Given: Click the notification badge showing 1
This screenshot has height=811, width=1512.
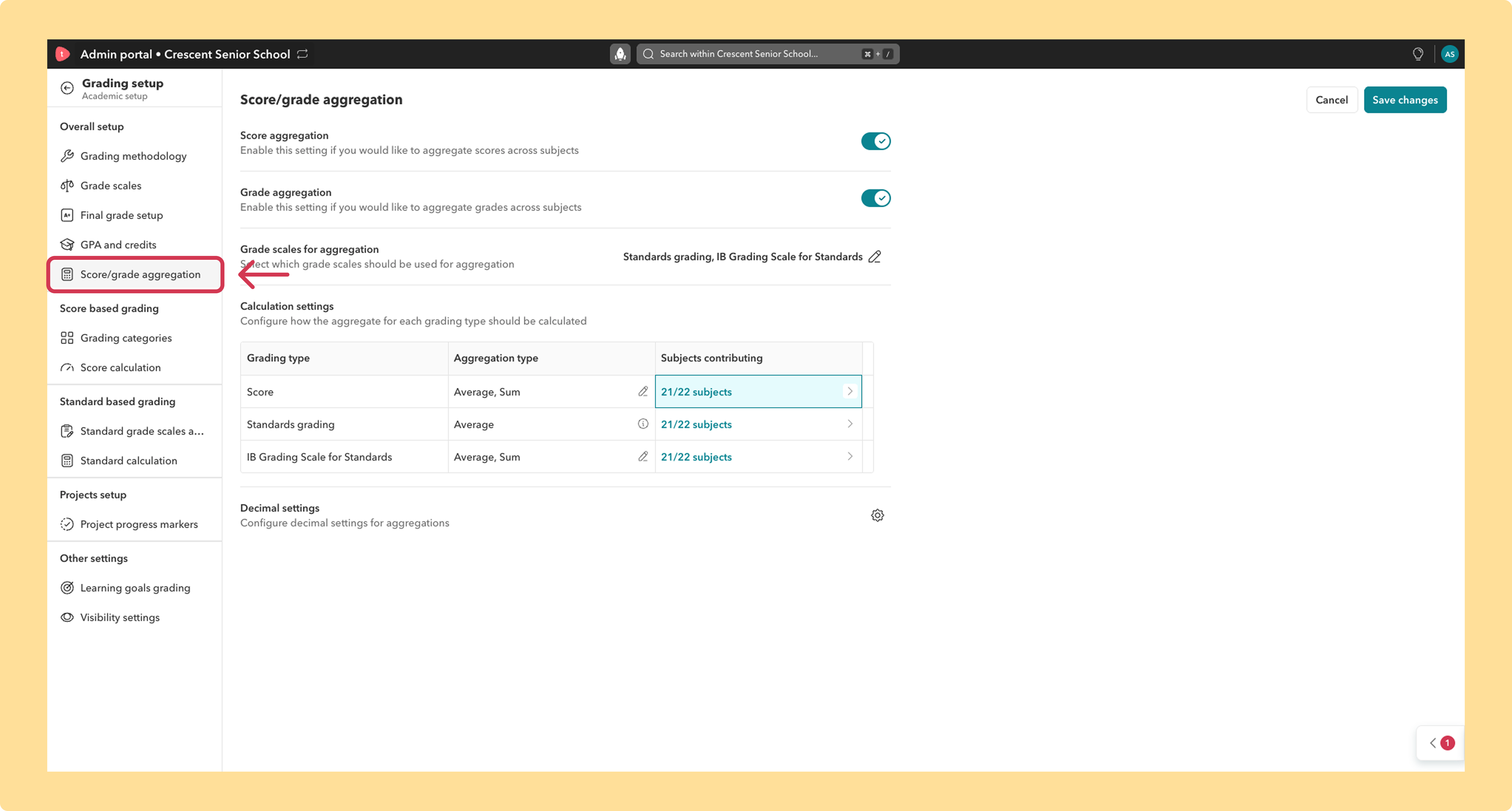Looking at the screenshot, I should point(1448,743).
